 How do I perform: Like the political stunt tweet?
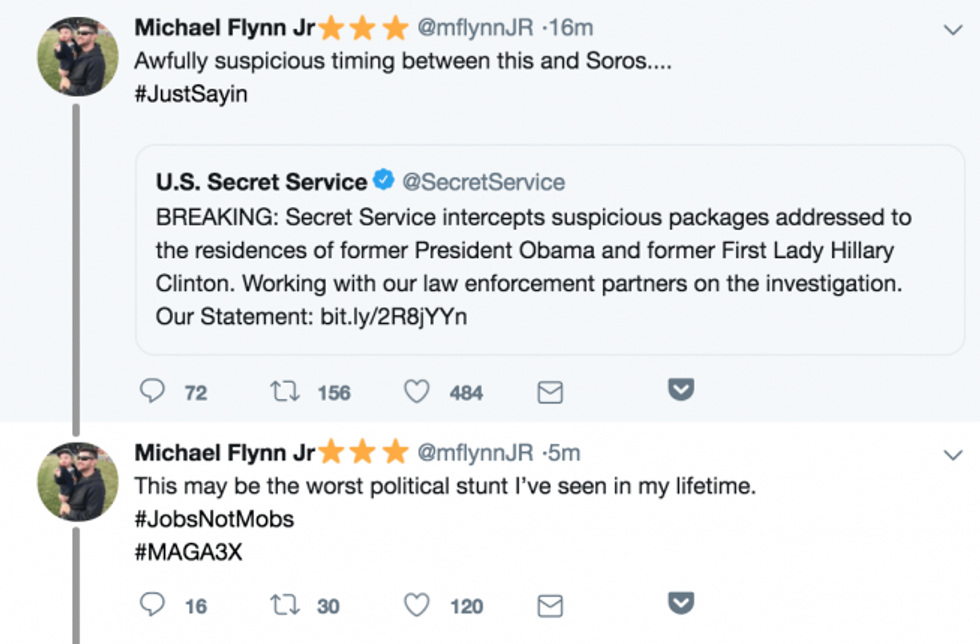416,604
